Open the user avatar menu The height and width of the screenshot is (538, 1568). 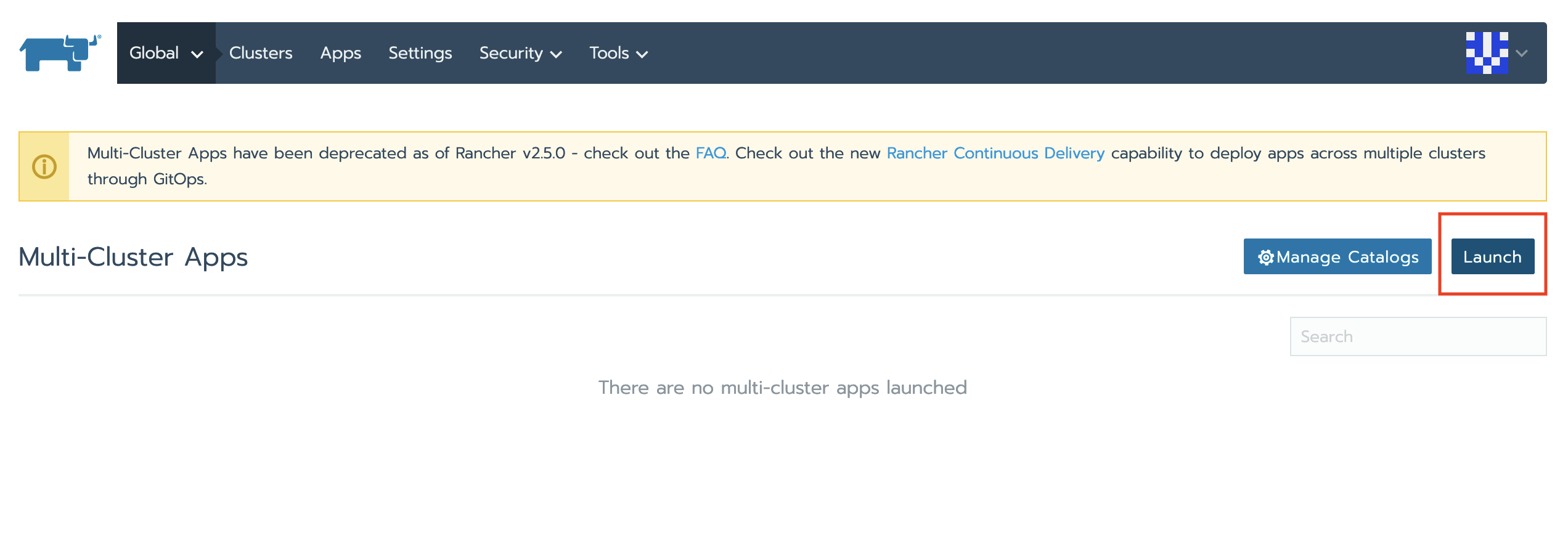(1487, 53)
